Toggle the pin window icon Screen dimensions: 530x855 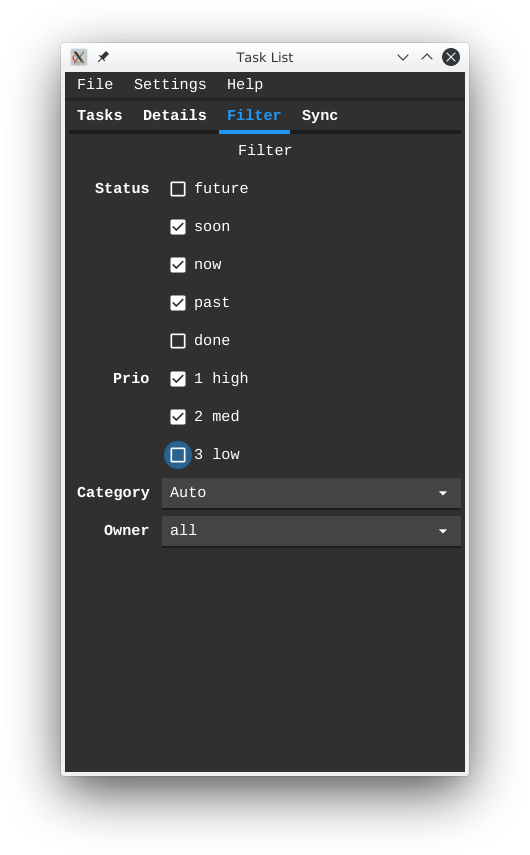103,57
